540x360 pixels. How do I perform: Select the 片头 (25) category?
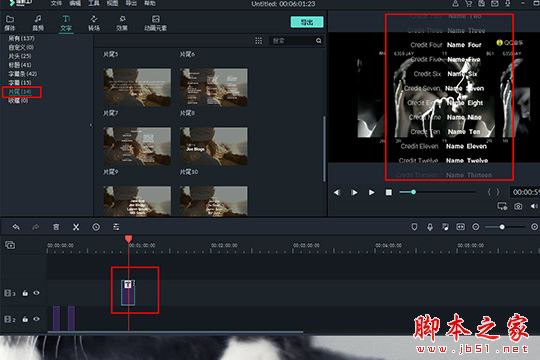click(20, 56)
